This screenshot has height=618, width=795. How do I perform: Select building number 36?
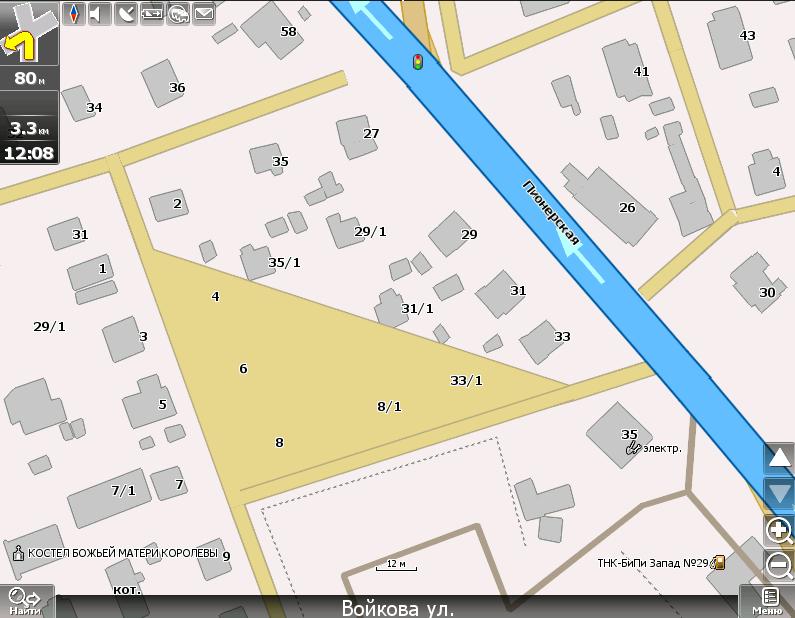(x=177, y=88)
